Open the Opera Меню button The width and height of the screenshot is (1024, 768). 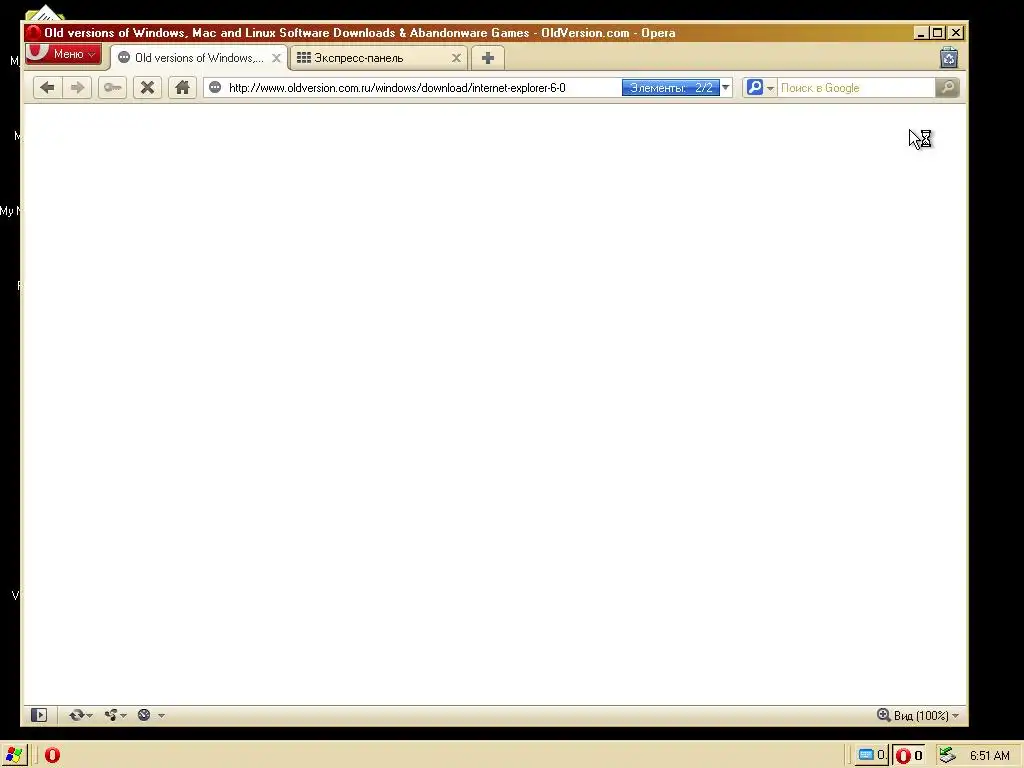[x=63, y=54]
